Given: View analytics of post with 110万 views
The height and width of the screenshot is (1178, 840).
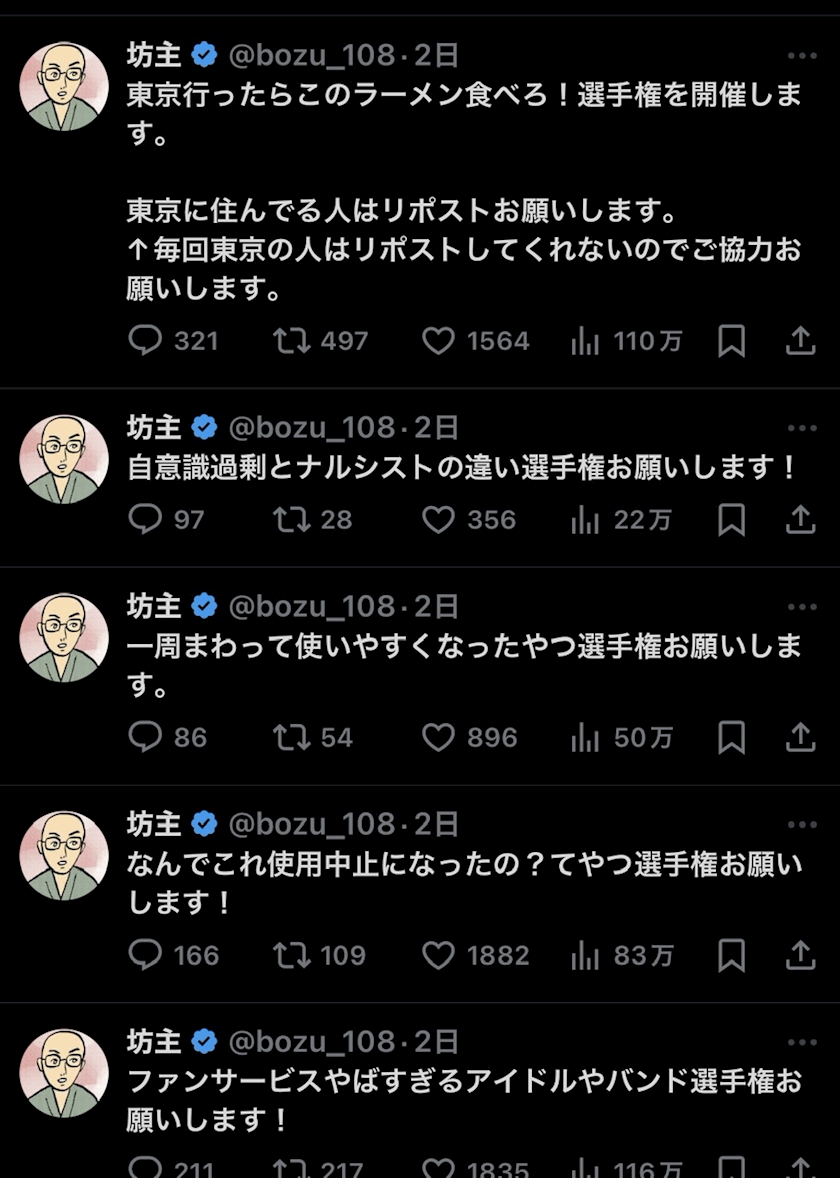Looking at the screenshot, I should click(585, 342).
